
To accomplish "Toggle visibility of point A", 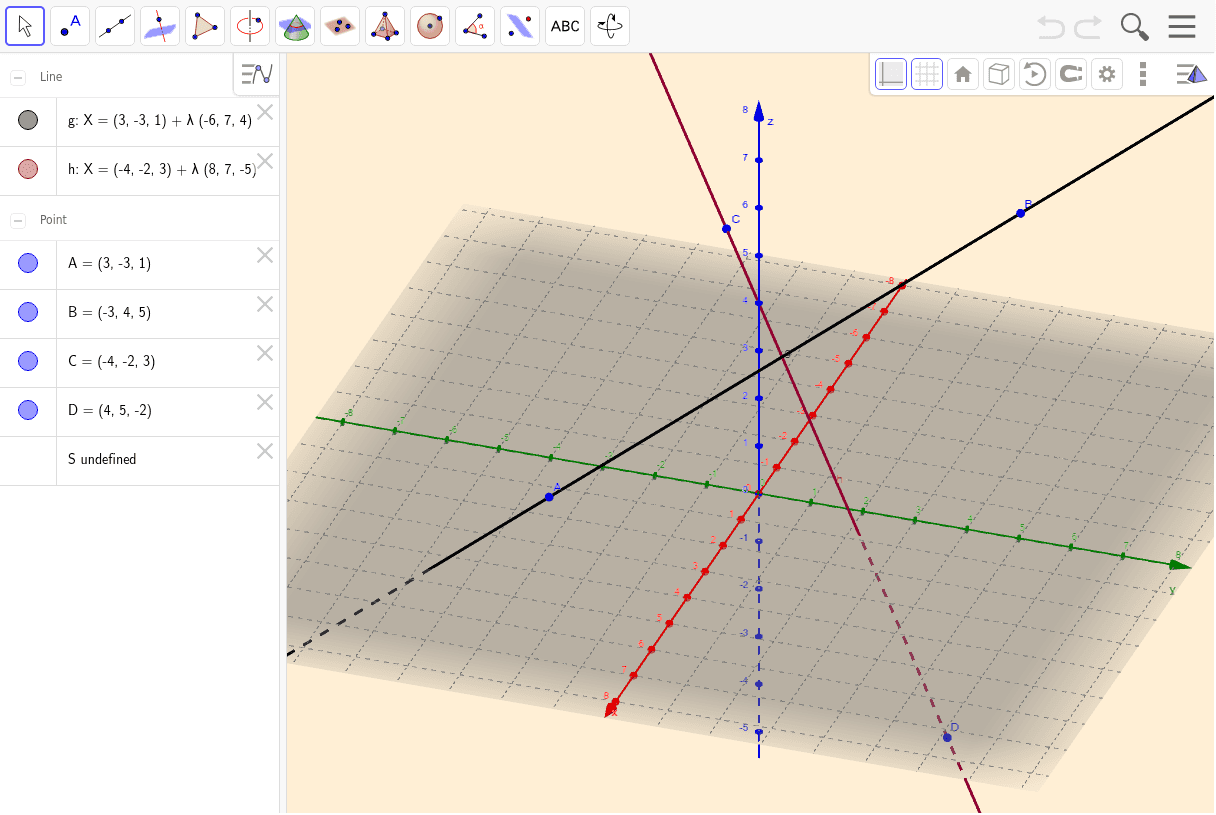I will [x=28, y=263].
